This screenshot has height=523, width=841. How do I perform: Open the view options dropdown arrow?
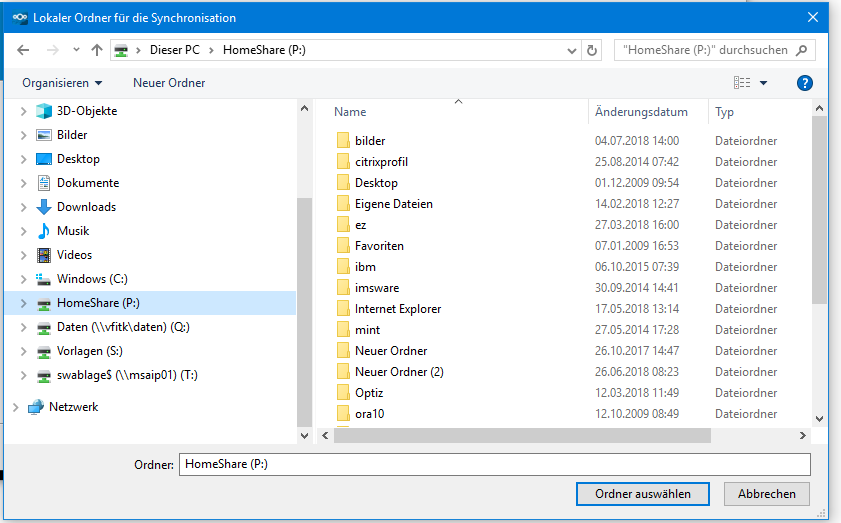coord(763,83)
